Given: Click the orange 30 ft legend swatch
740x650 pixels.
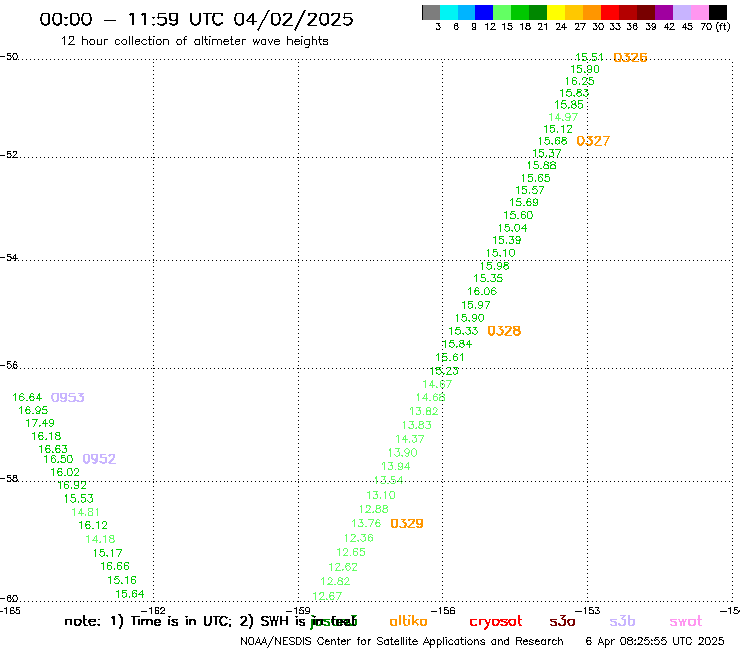Looking at the screenshot, I should 592,12.
